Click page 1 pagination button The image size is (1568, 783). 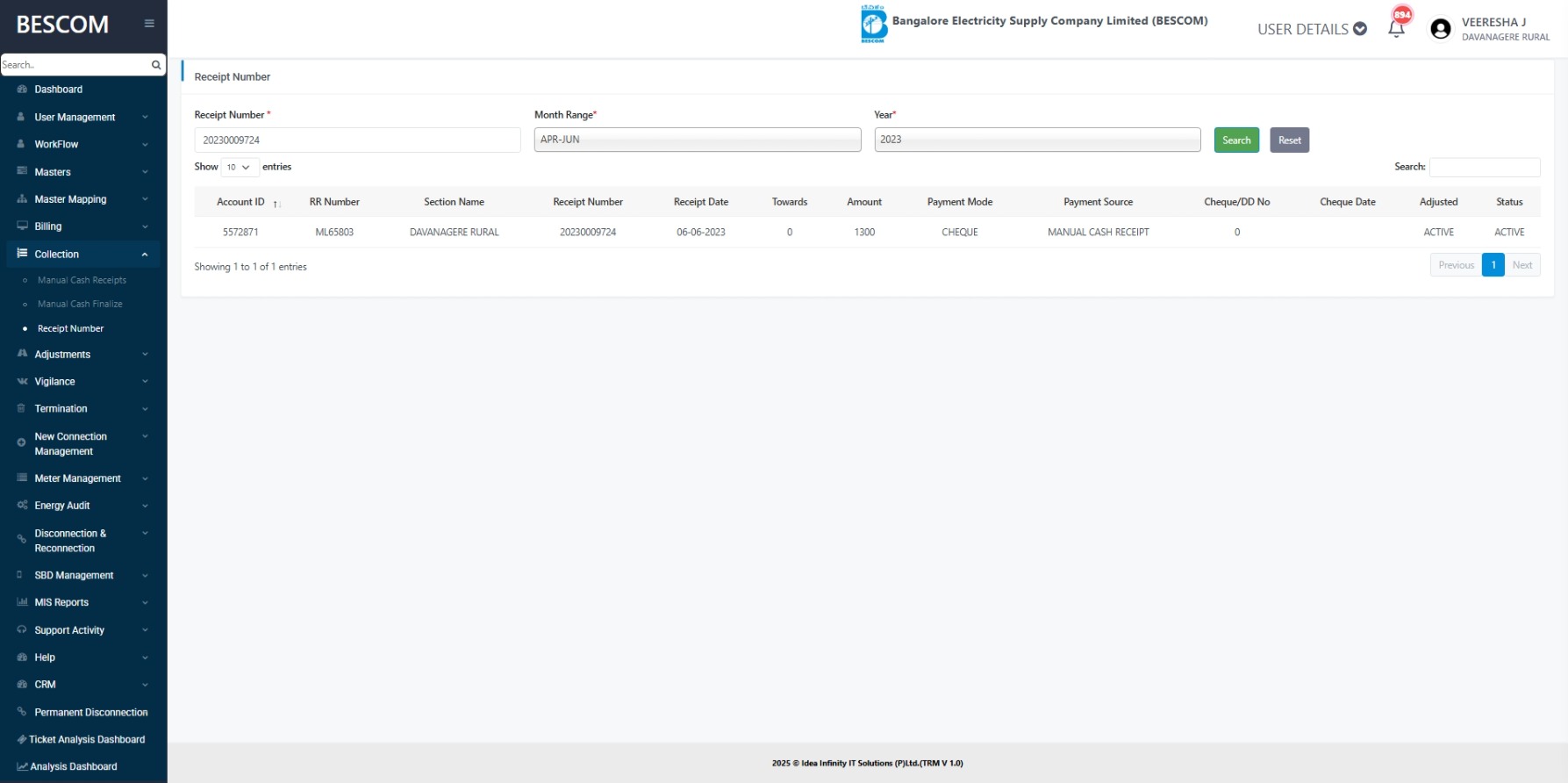coord(1493,265)
